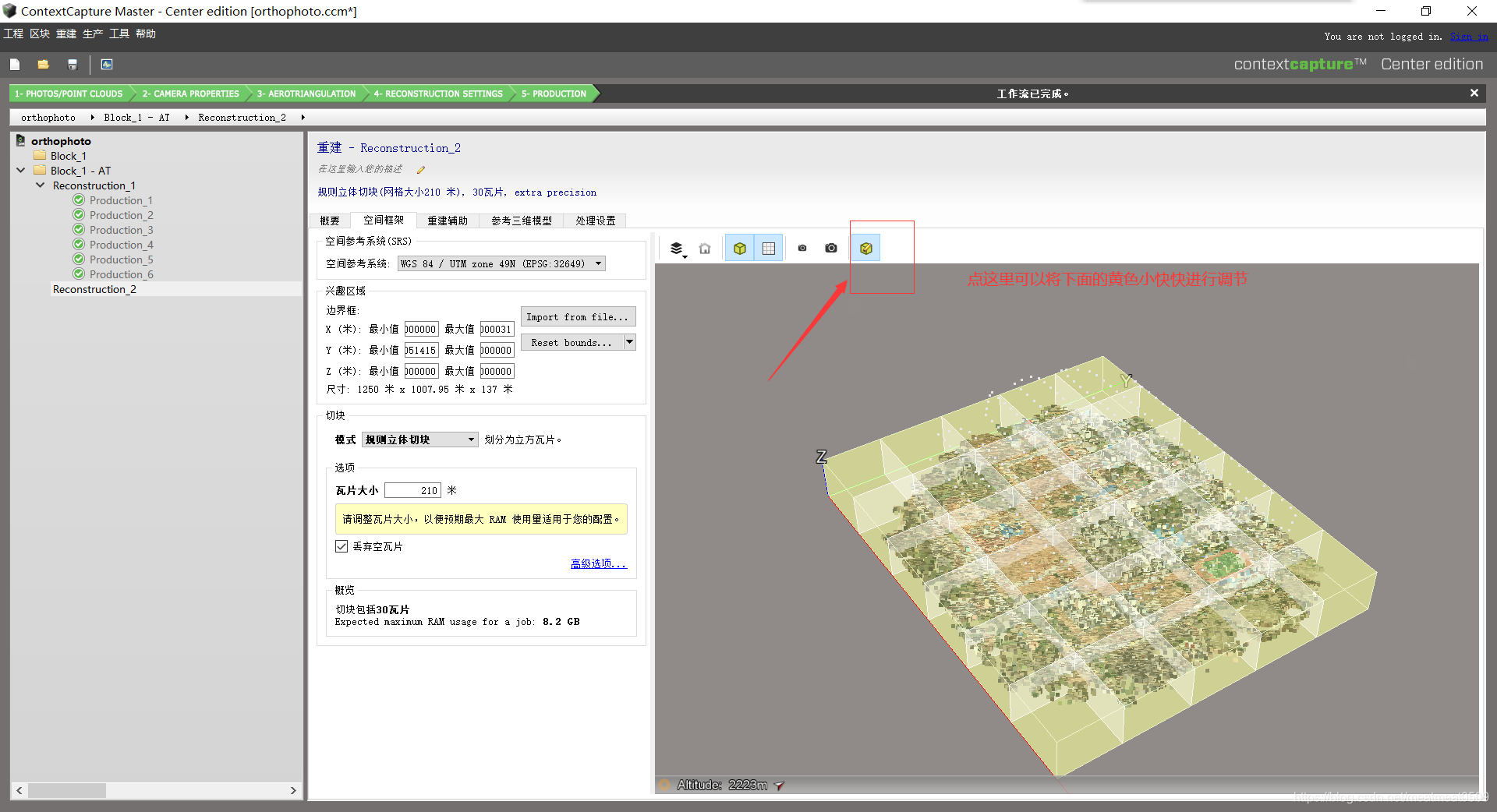Select Production_6 in the project tree
The height and width of the screenshot is (812, 1497).
pyautogui.click(x=121, y=274)
